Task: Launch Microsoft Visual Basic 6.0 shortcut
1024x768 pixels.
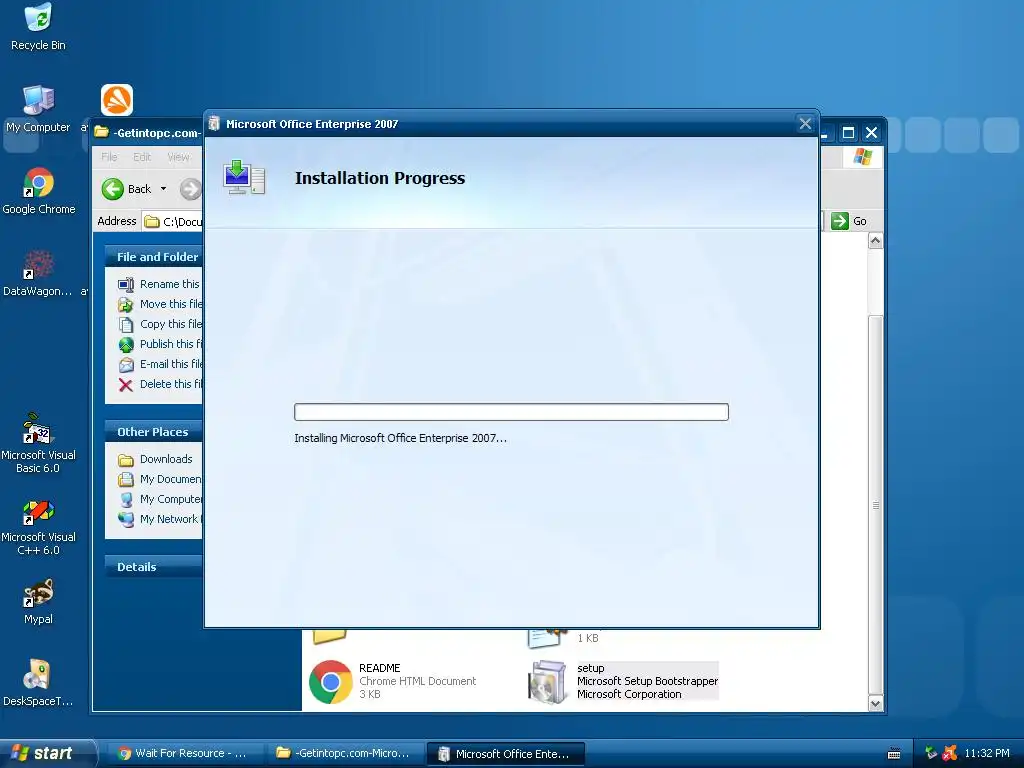Action: pos(38,443)
